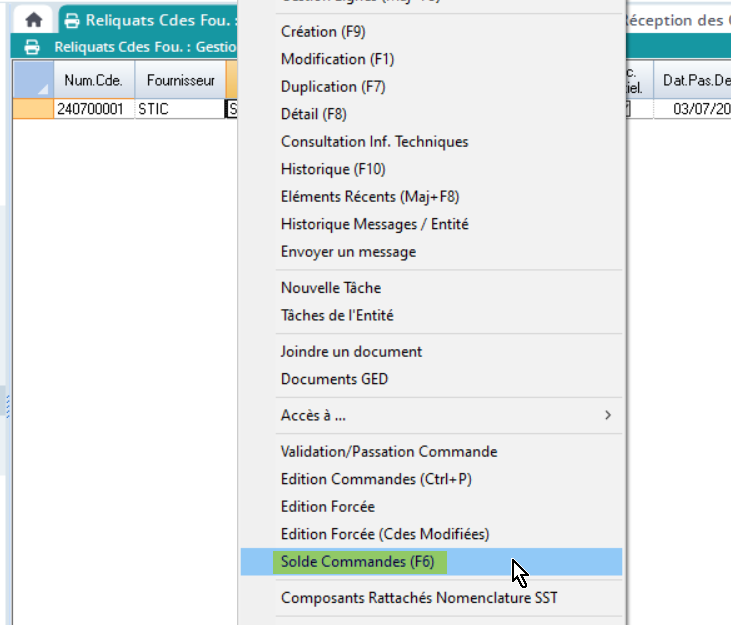Click the Fournisseur column header
The width and height of the screenshot is (731, 625).
[180, 79]
